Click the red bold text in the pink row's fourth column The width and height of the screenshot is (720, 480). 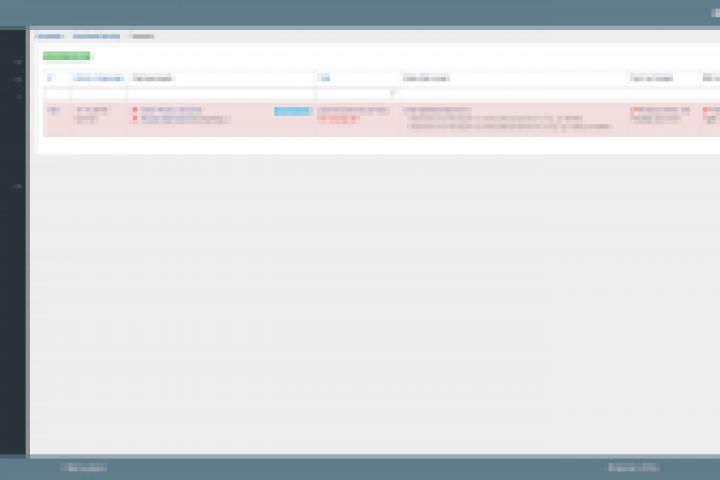pos(338,119)
